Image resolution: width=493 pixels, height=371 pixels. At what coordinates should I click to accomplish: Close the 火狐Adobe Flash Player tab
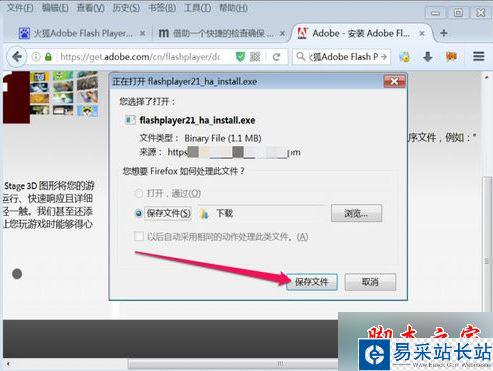(142, 33)
